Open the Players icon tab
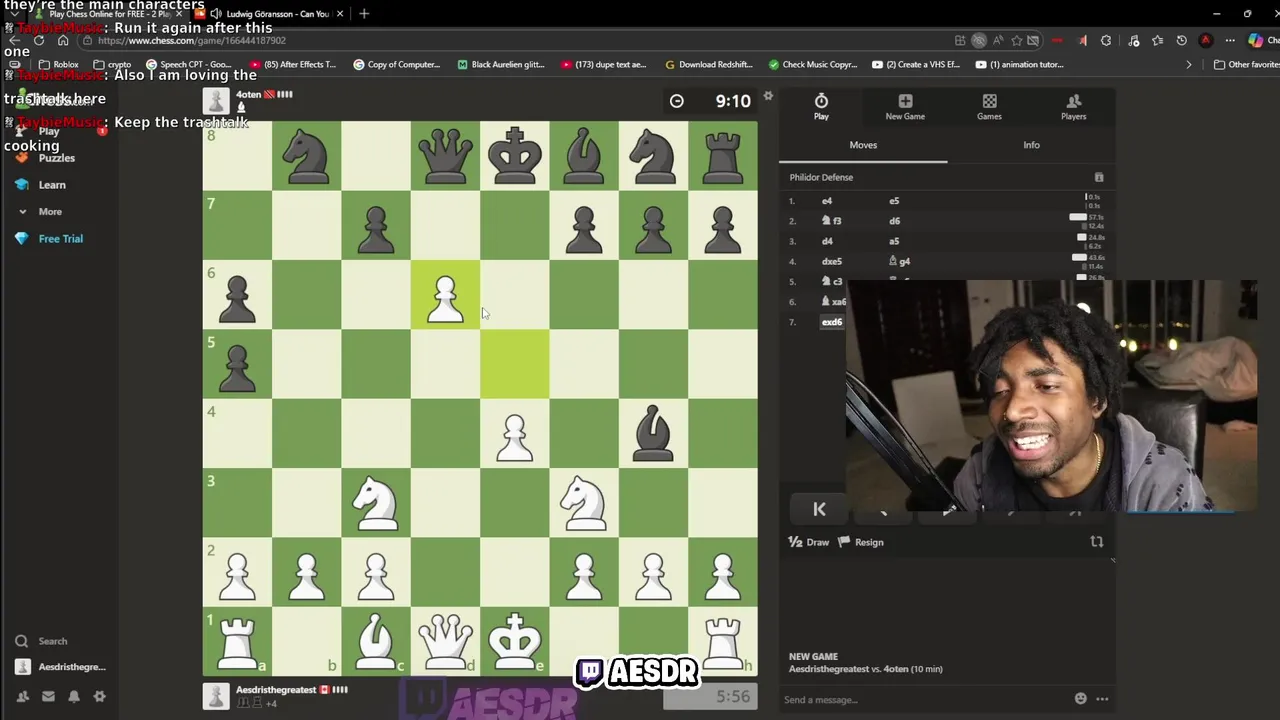The height and width of the screenshot is (720, 1280). click(x=1074, y=101)
